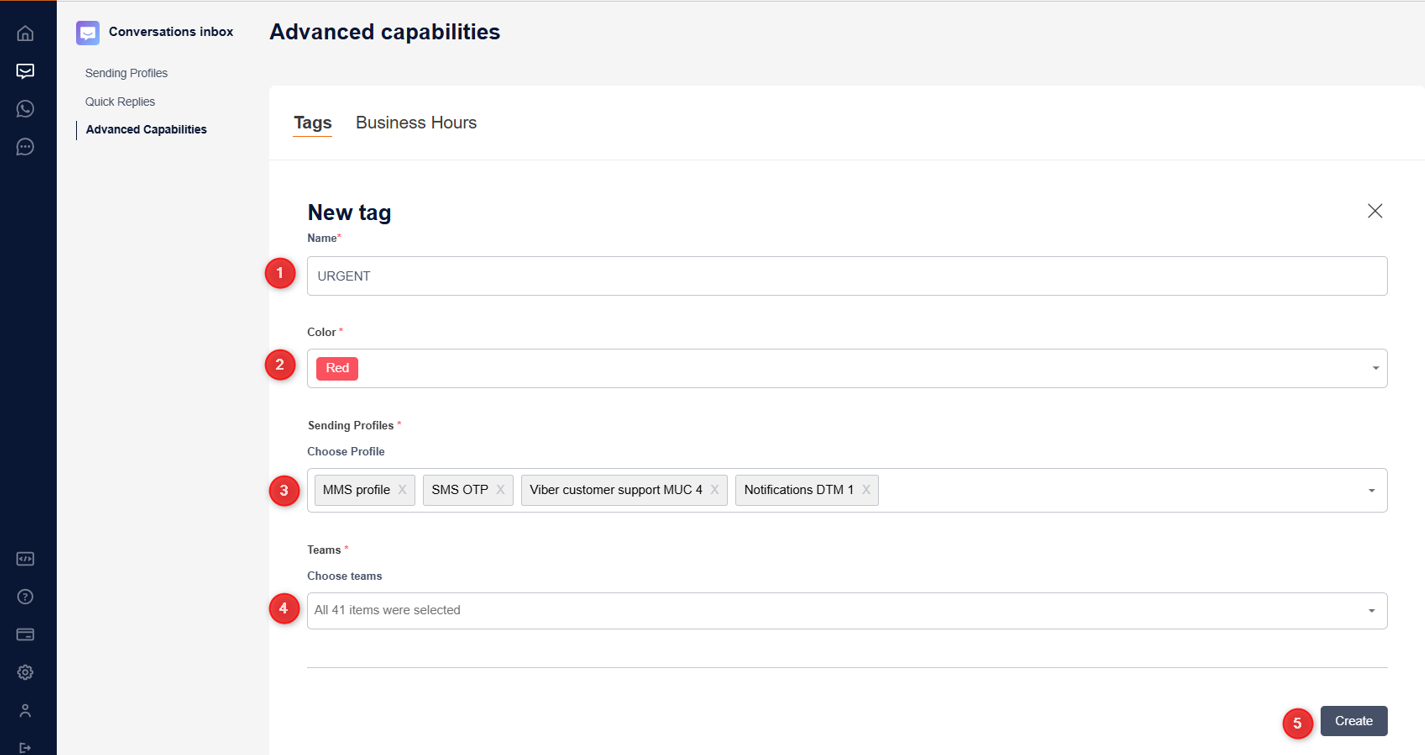Focus the Name input field with URGENT

click(x=847, y=276)
